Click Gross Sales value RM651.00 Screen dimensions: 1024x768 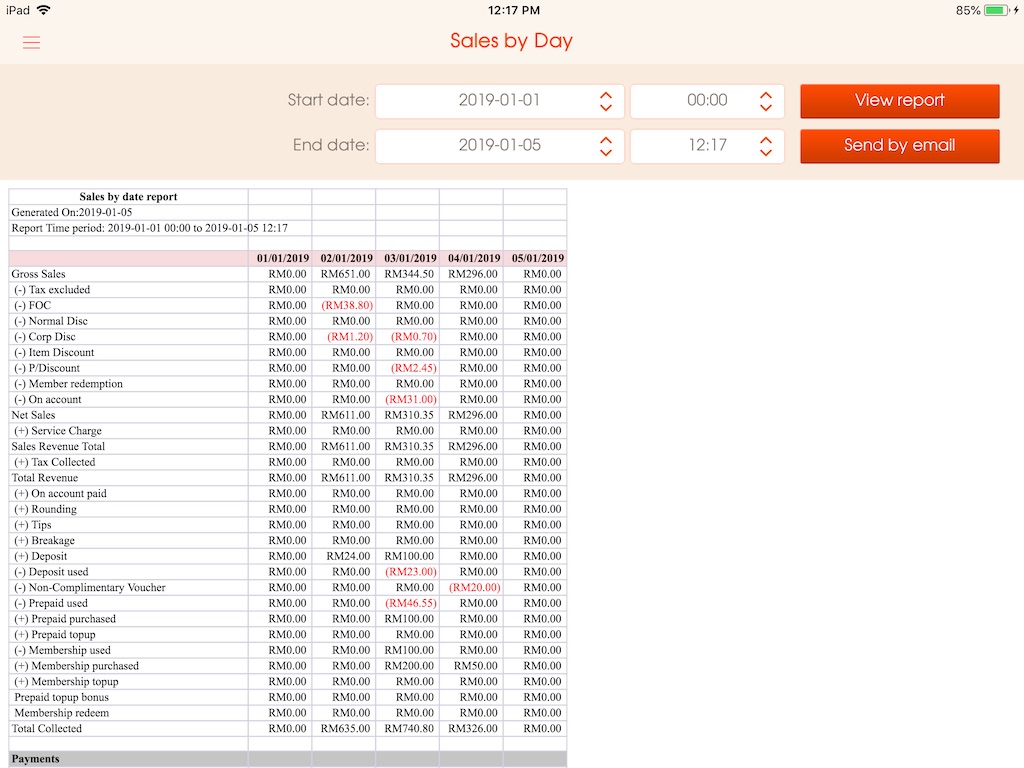pyautogui.click(x=345, y=274)
